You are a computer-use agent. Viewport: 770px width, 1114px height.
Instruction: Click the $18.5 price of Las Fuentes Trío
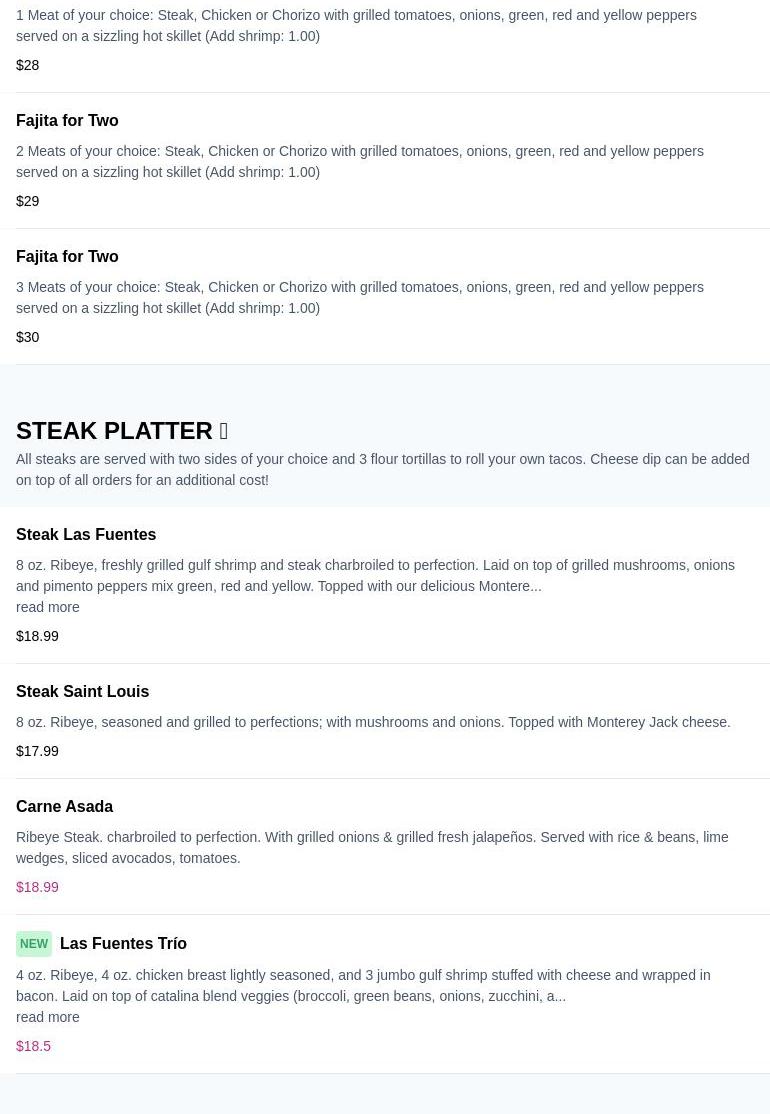click(x=33, y=1046)
